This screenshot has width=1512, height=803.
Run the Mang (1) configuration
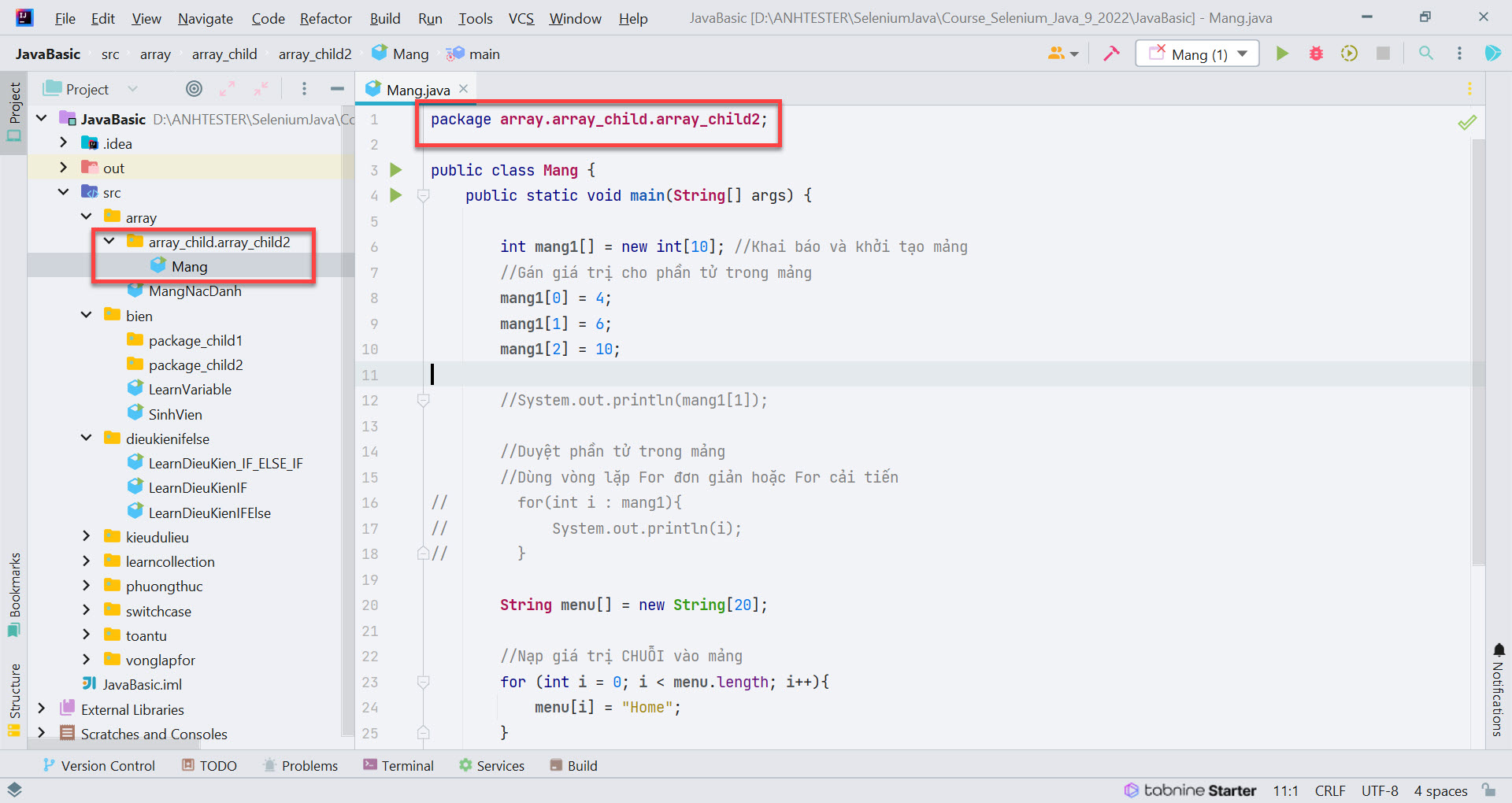tap(1282, 54)
